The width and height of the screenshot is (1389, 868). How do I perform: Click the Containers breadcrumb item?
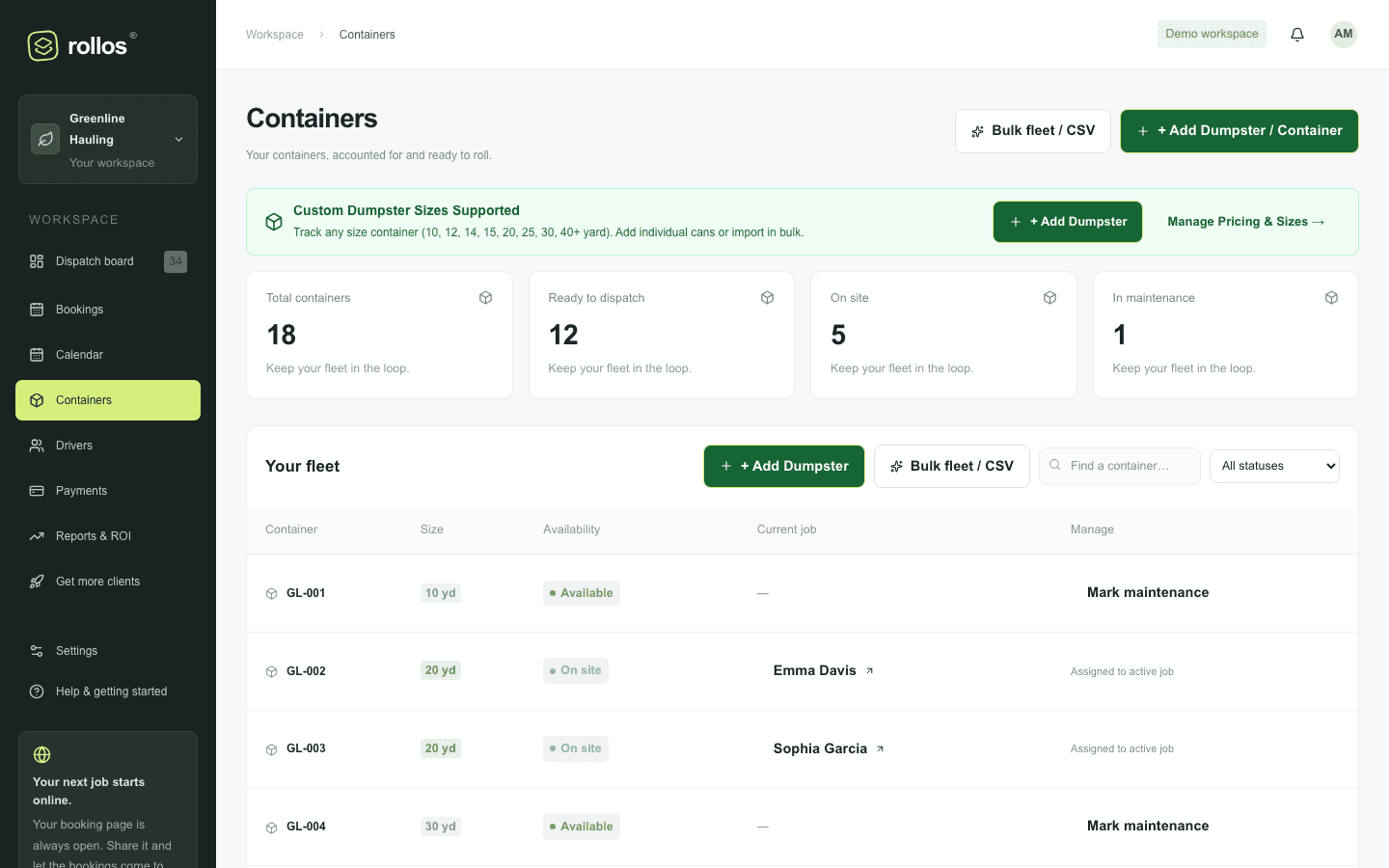point(368,35)
